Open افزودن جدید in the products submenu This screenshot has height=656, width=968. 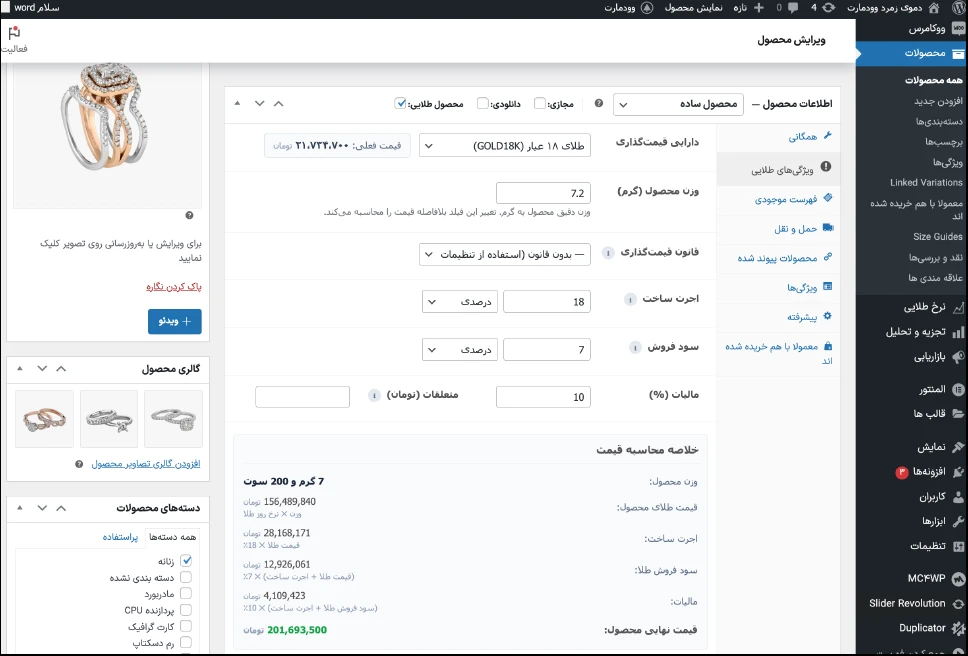click(938, 101)
